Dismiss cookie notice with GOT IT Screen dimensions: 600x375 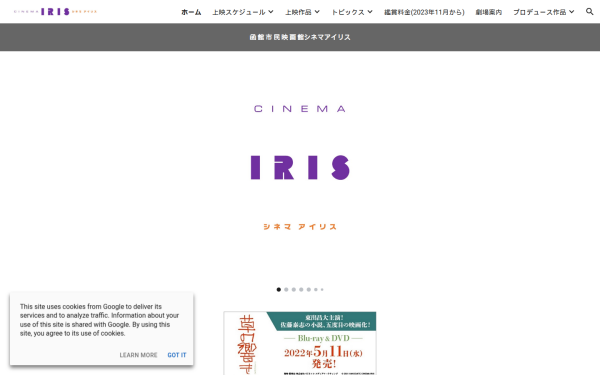[x=177, y=355]
